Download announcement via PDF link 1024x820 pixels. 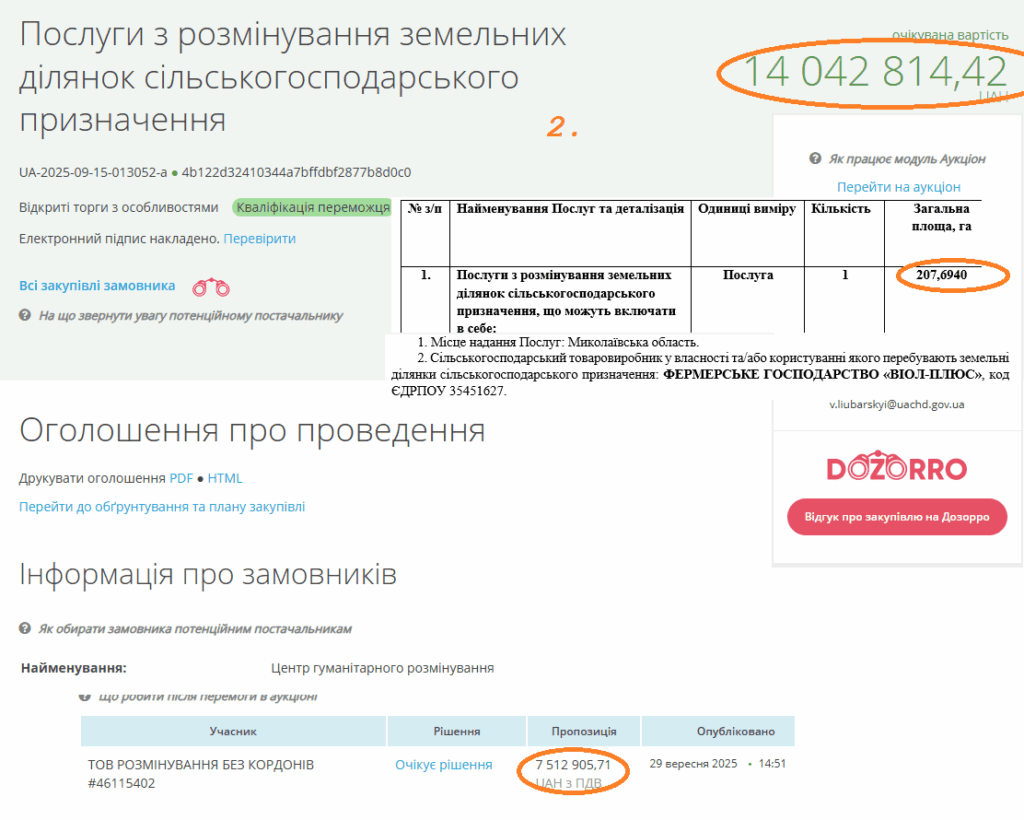point(181,478)
